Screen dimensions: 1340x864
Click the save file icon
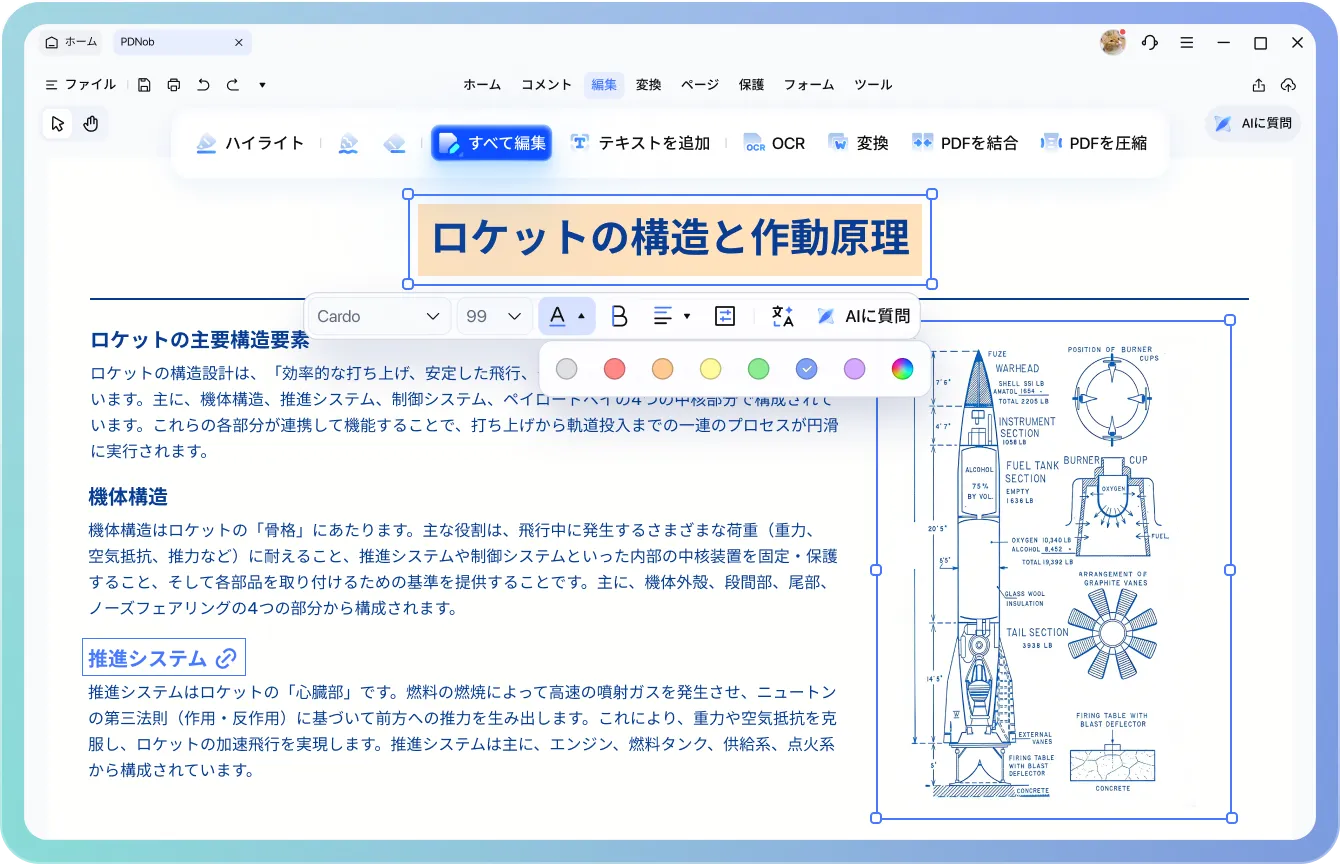click(144, 85)
